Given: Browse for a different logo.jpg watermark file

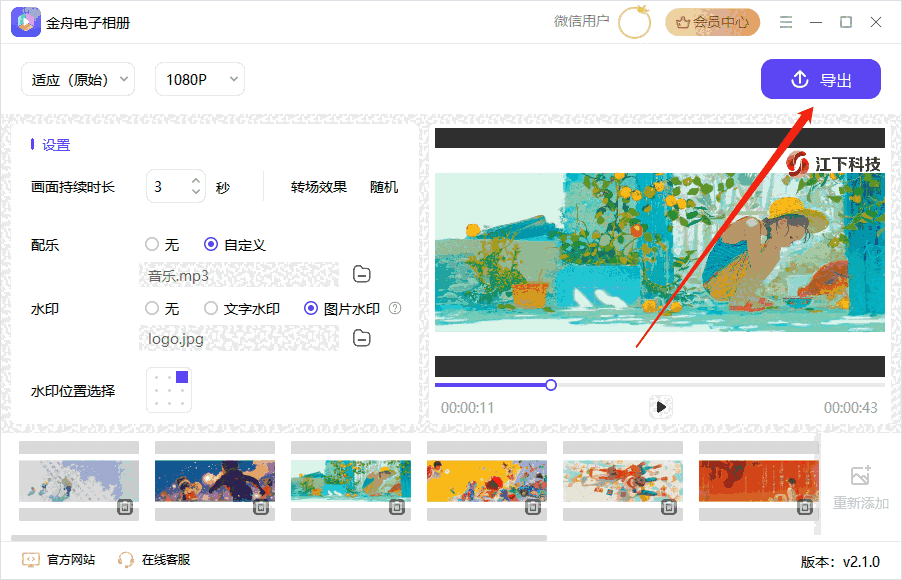Looking at the screenshot, I should click(x=361, y=338).
